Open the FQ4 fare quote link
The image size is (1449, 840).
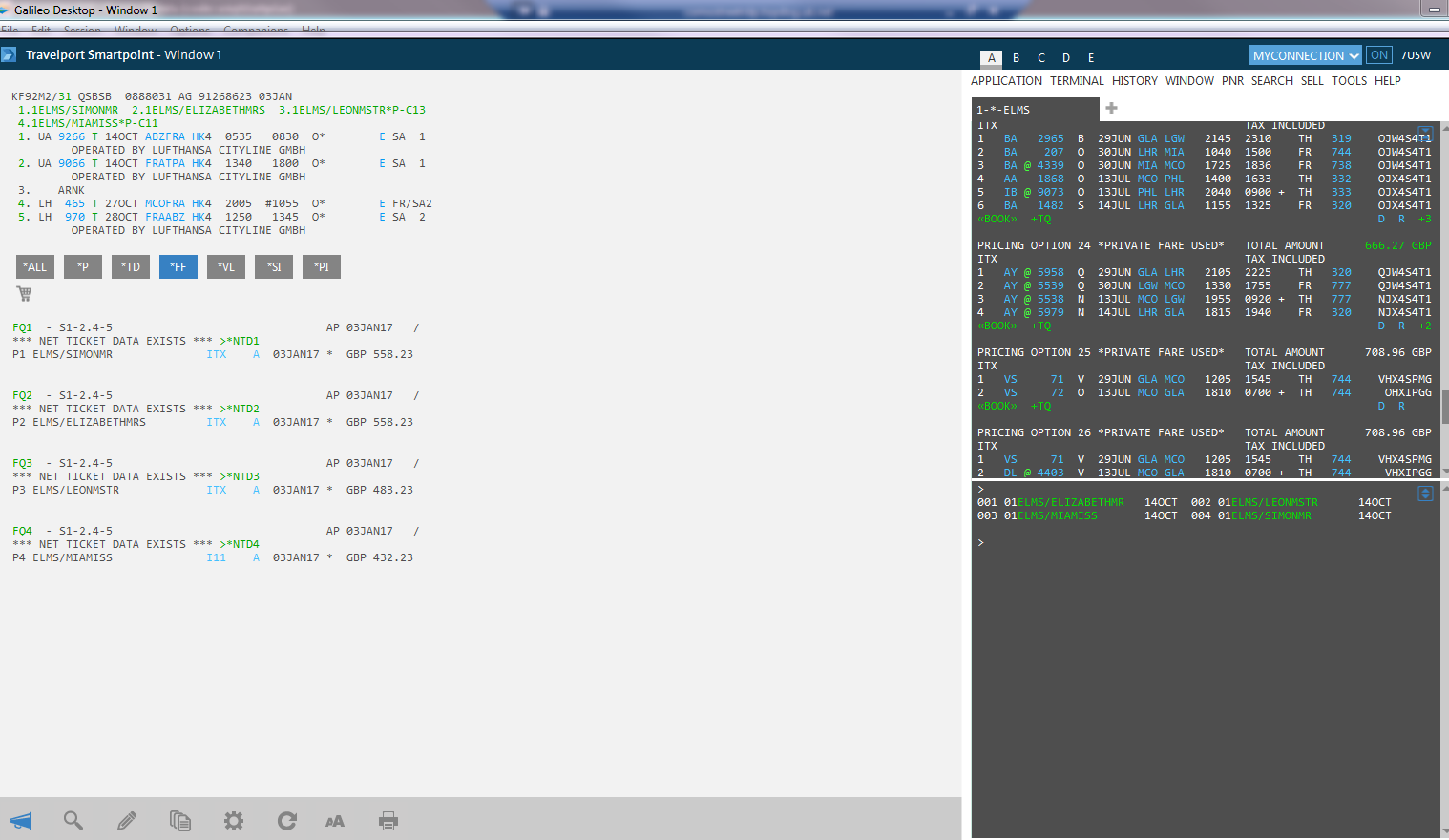[x=22, y=531]
